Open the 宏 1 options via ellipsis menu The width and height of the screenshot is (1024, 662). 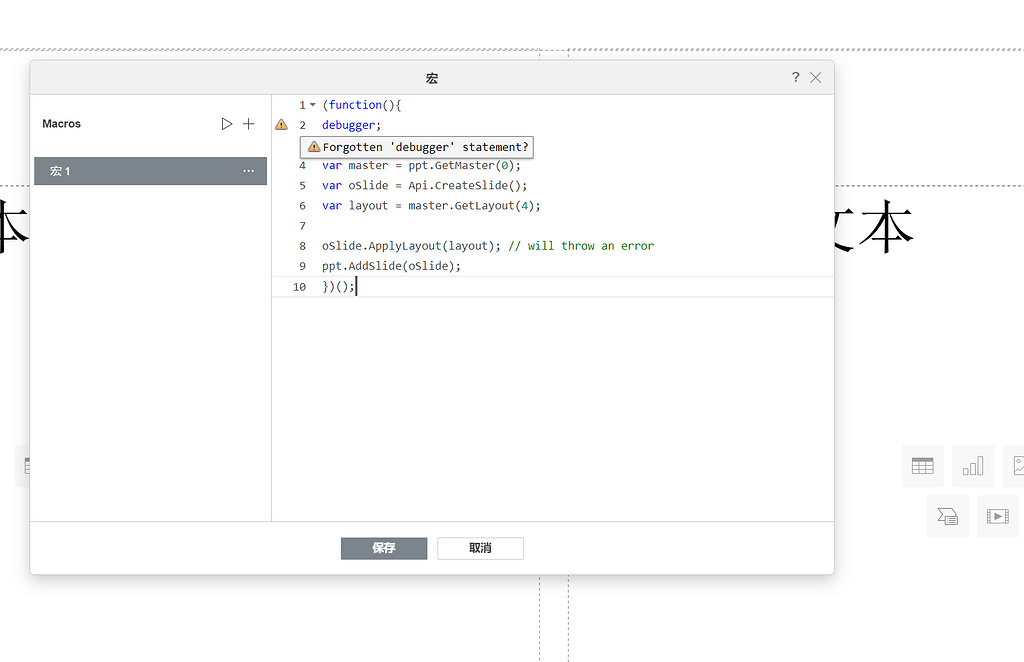[x=248, y=170]
